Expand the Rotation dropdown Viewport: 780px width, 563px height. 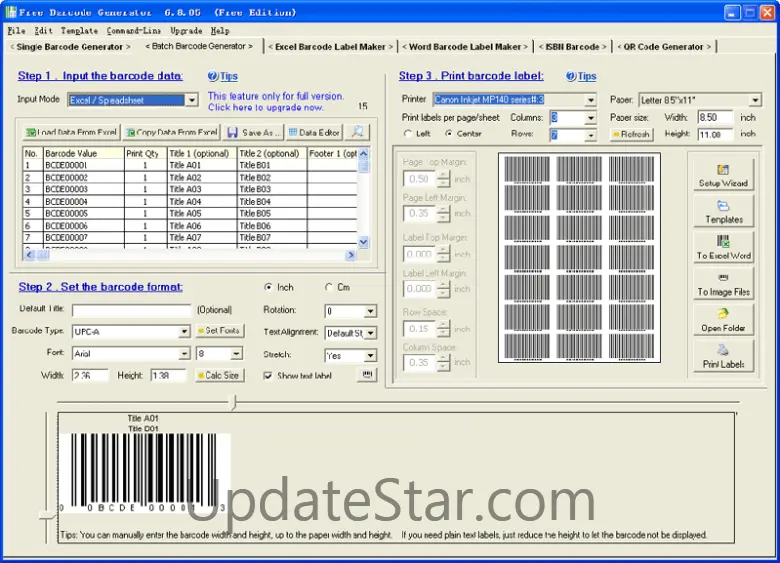pyautogui.click(x=370, y=312)
